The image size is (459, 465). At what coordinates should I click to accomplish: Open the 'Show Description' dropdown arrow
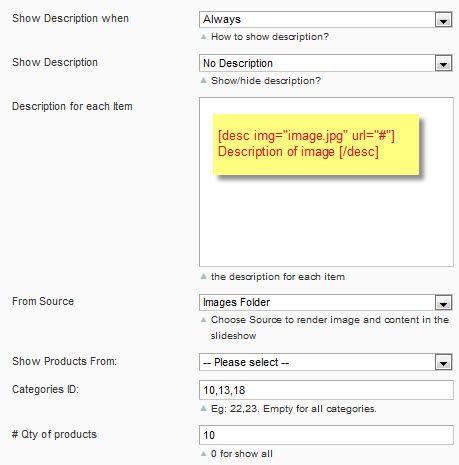pos(443,63)
